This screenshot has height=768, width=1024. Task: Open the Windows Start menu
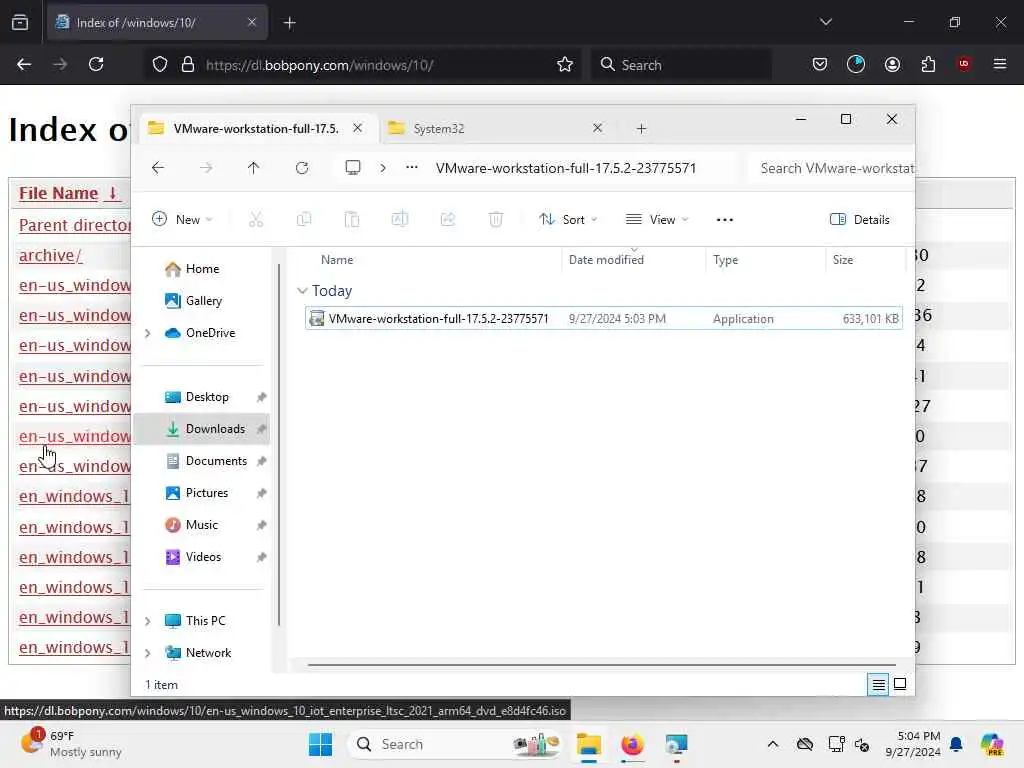pyautogui.click(x=320, y=744)
